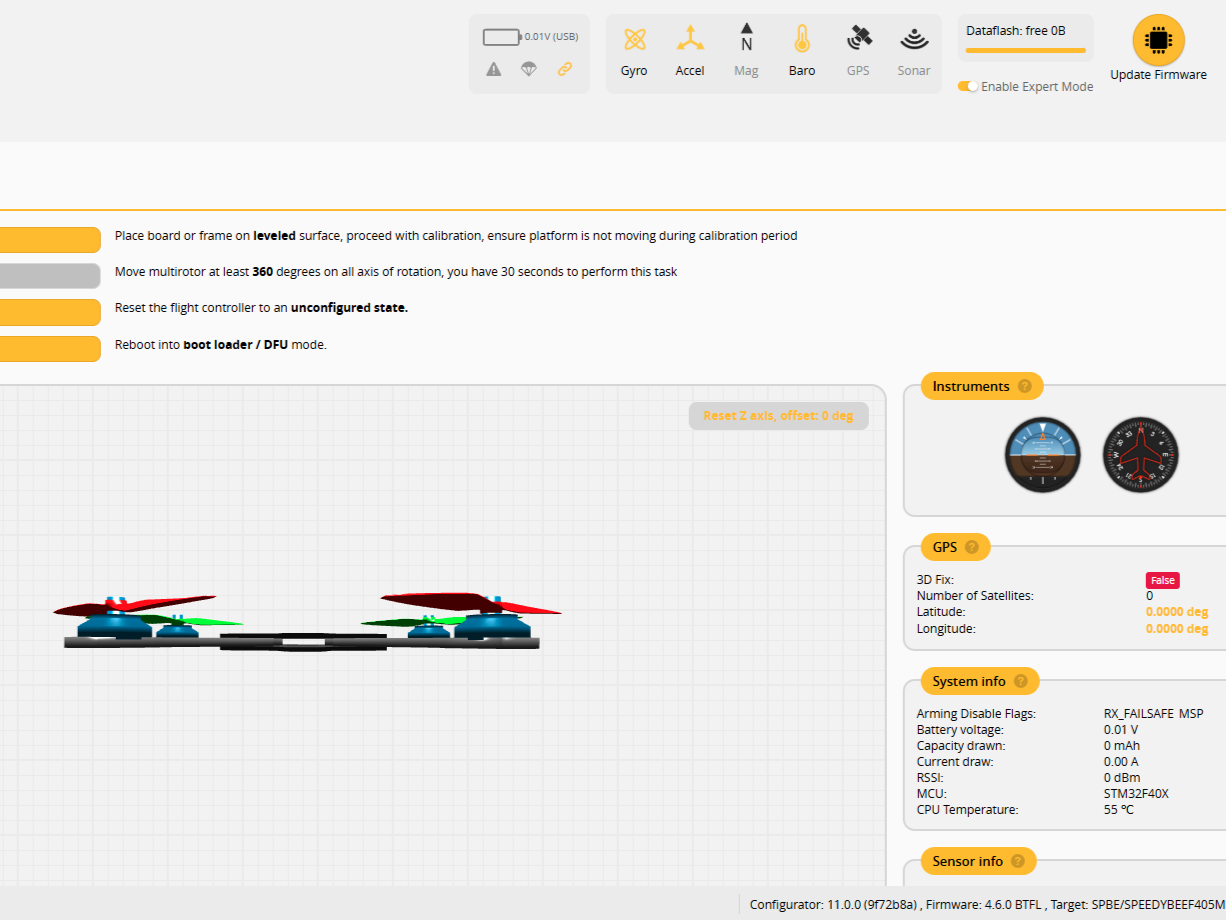Open help icon beside GPS heading
The image size is (1226, 920).
click(972, 547)
